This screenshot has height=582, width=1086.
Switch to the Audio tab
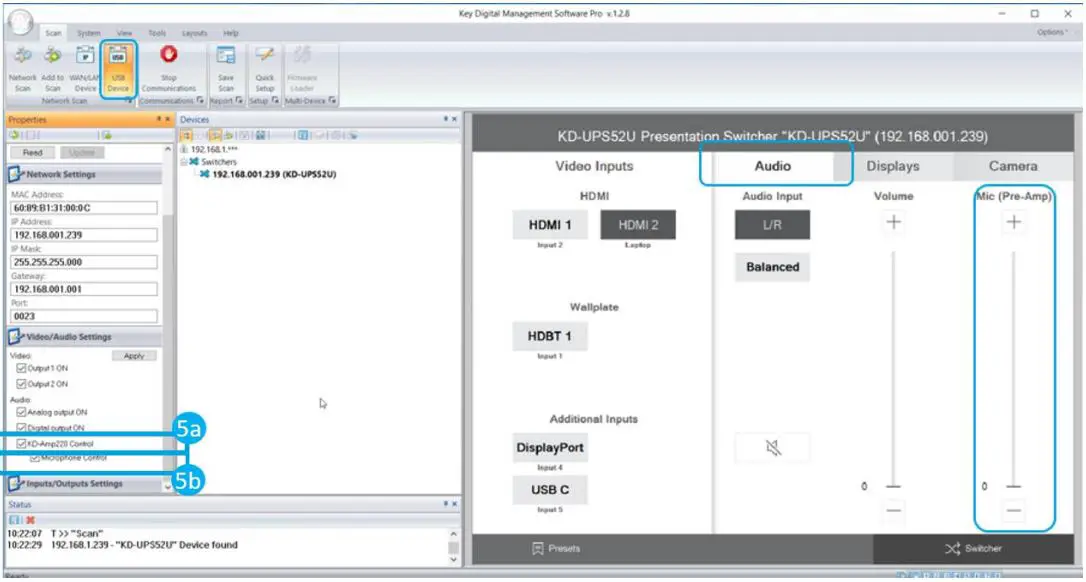click(773, 166)
